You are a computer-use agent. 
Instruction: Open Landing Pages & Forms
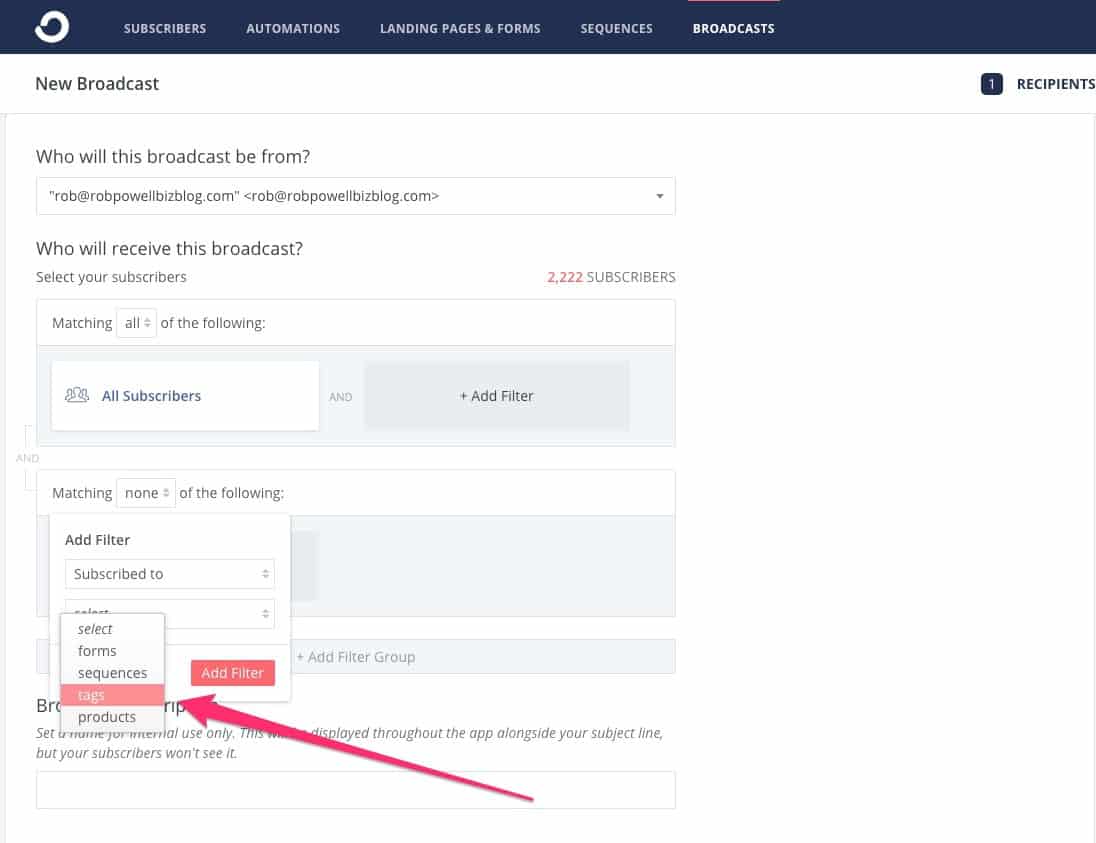pos(460,28)
